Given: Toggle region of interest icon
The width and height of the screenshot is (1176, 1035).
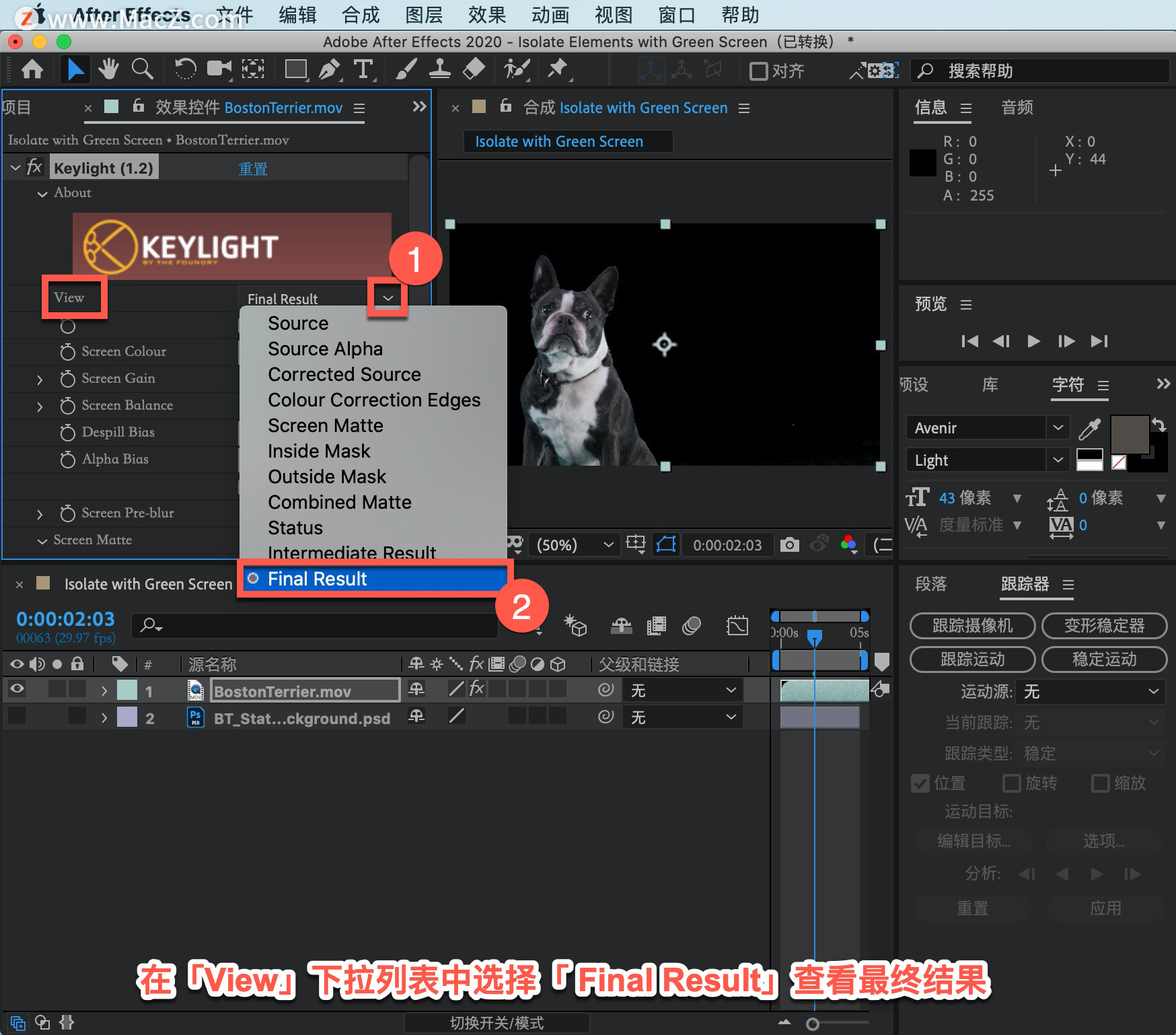Looking at the screenshot, I should [666, 544].
